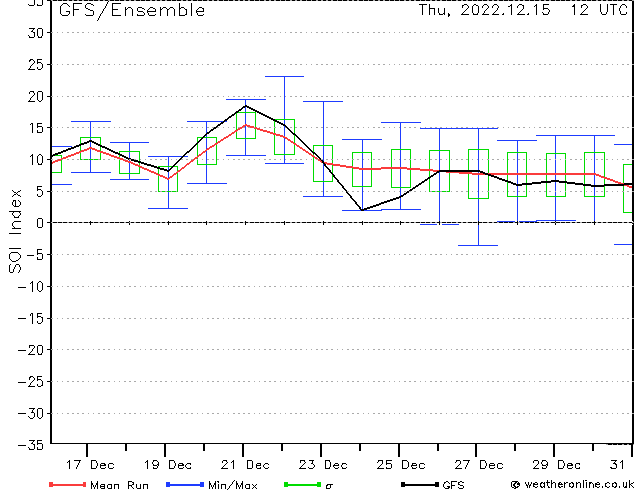
Task: Click the 29 Dec x-axis label
Action: point(556,465)
